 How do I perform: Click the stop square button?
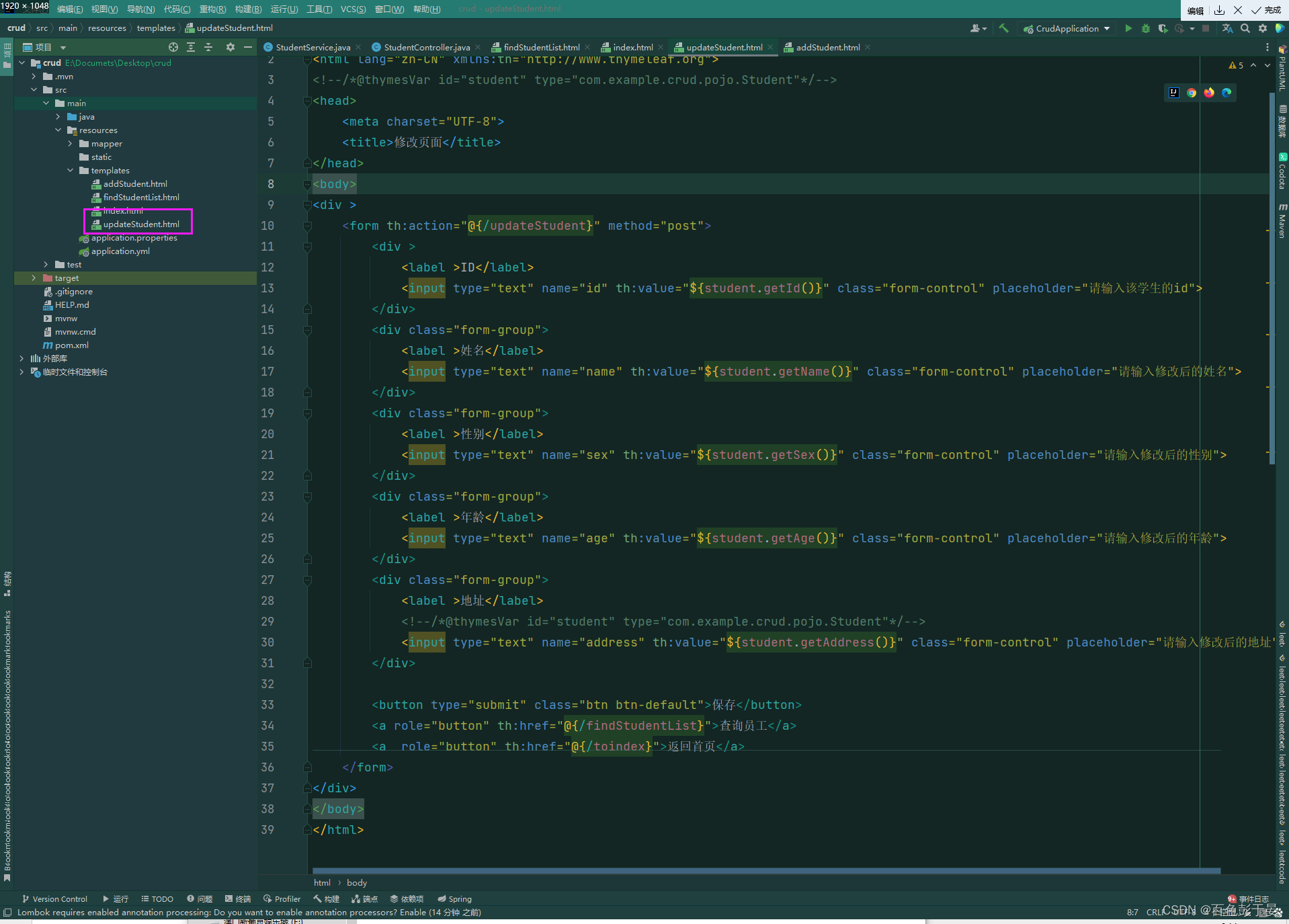tap(1206, 28)
